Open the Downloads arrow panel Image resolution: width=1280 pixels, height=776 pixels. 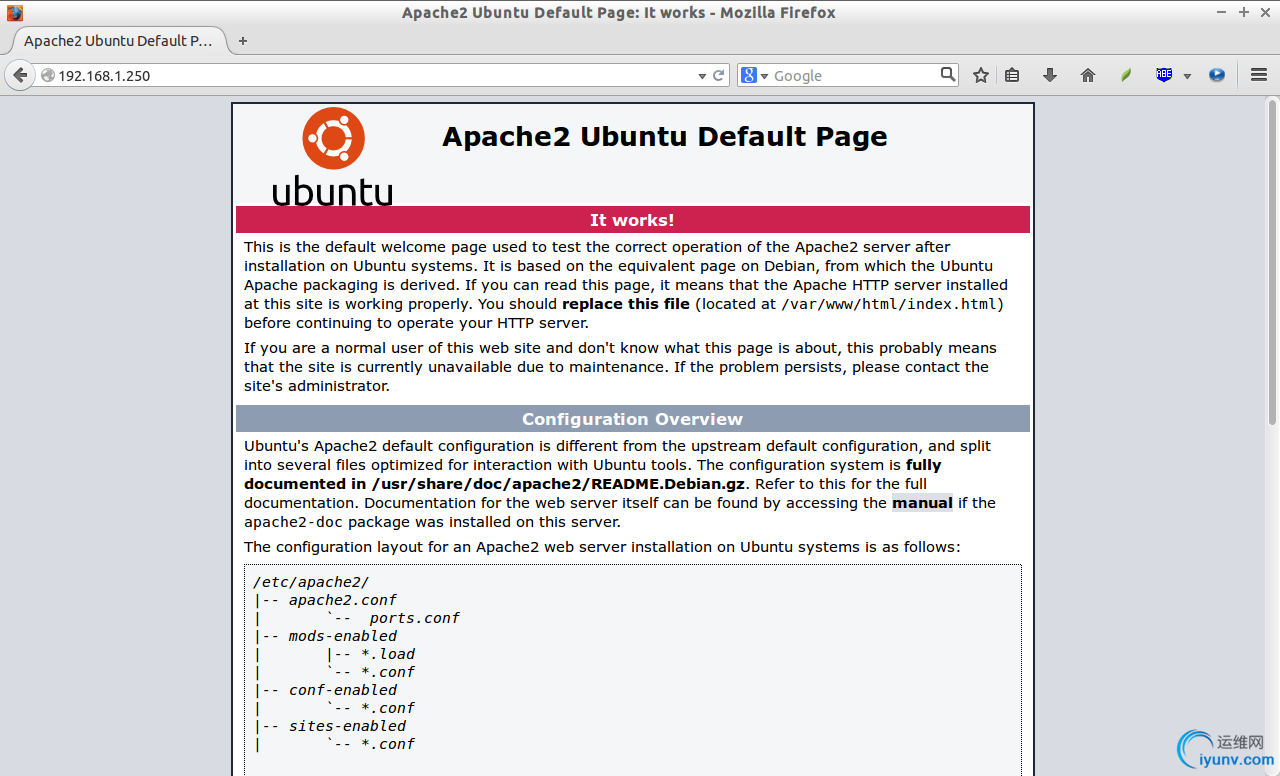coord(1050,75)
